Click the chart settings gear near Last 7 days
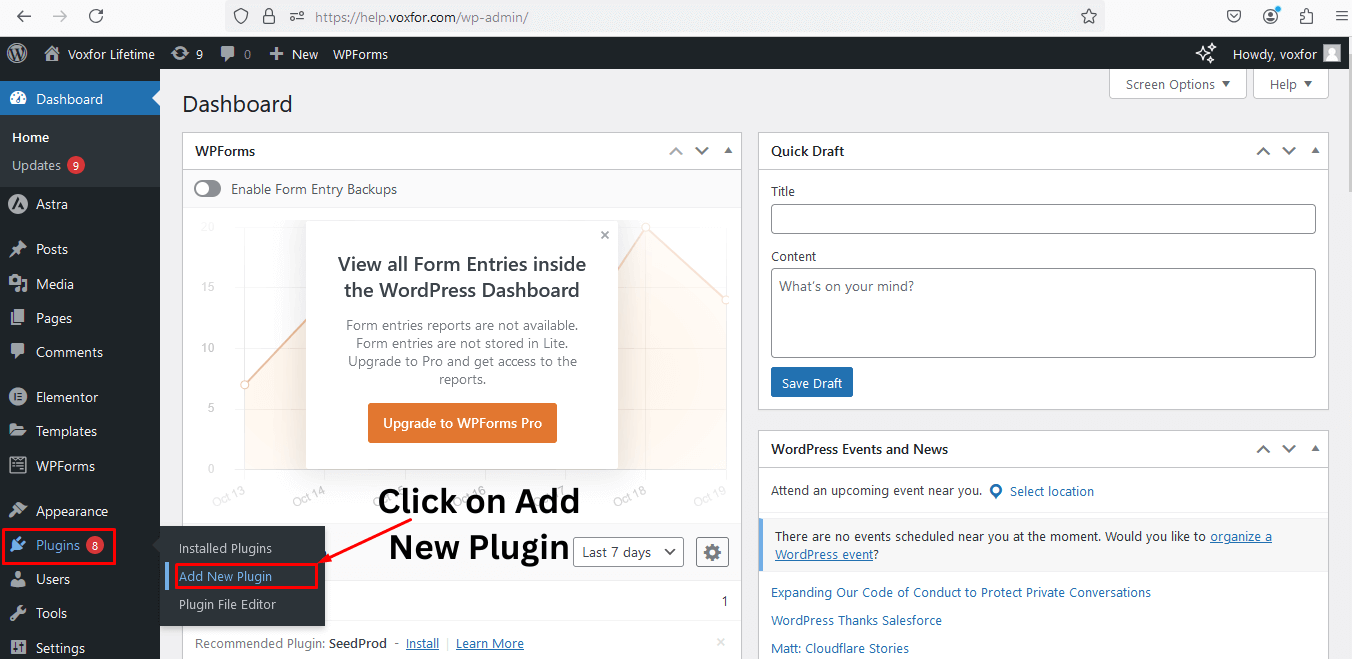This screenshot has width=1352, height=659. coord(712,551)
